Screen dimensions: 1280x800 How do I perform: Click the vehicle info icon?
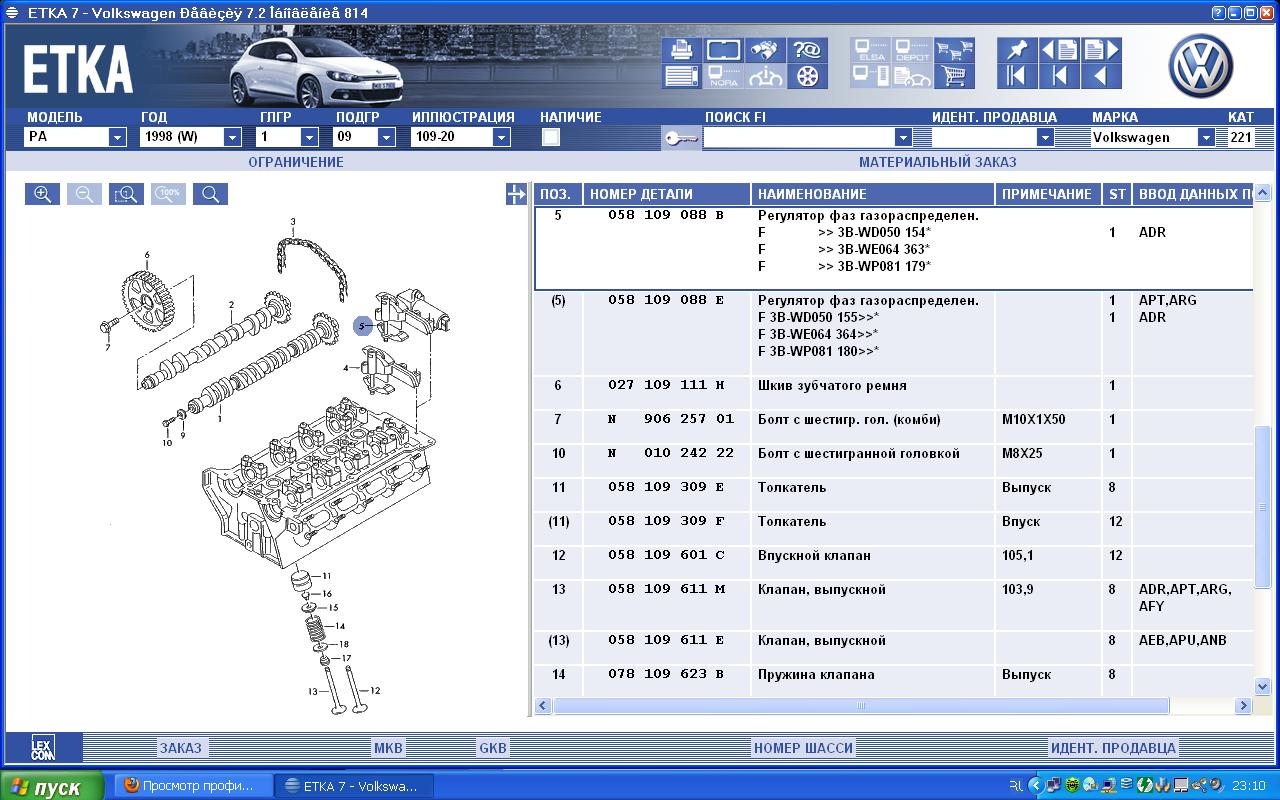(765, 76)
